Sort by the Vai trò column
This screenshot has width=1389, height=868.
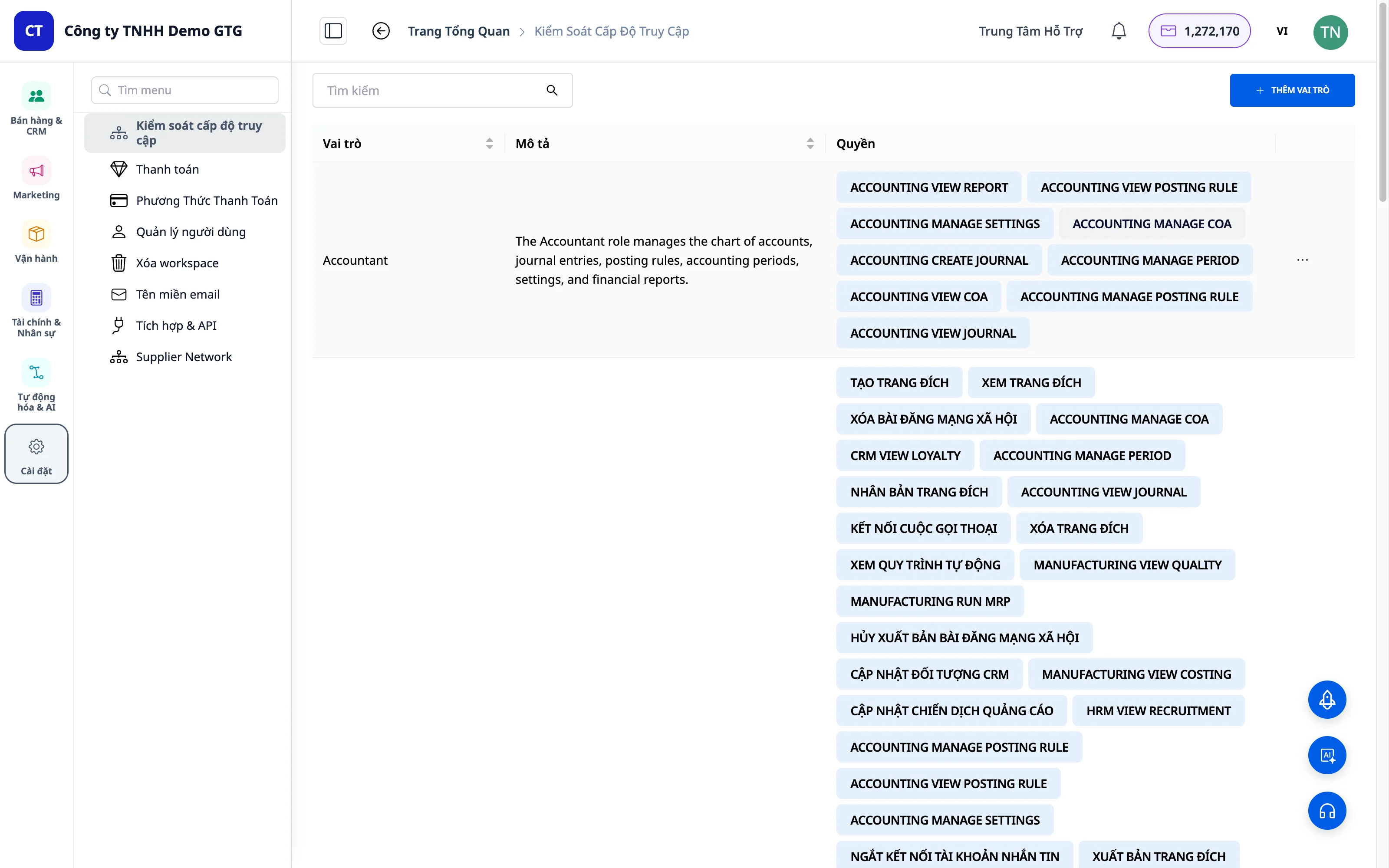click(x=489, y=144)
